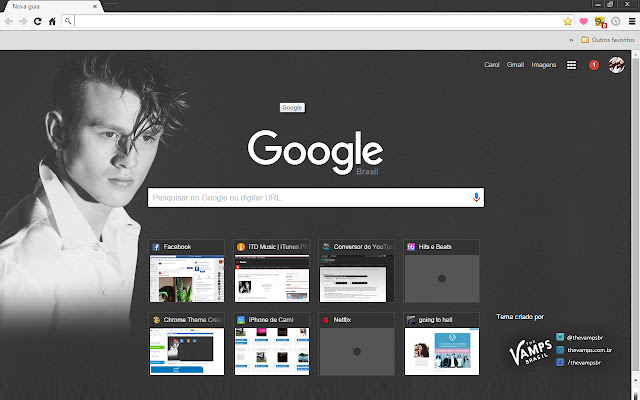Open the Google account avatar

(616, 65)
